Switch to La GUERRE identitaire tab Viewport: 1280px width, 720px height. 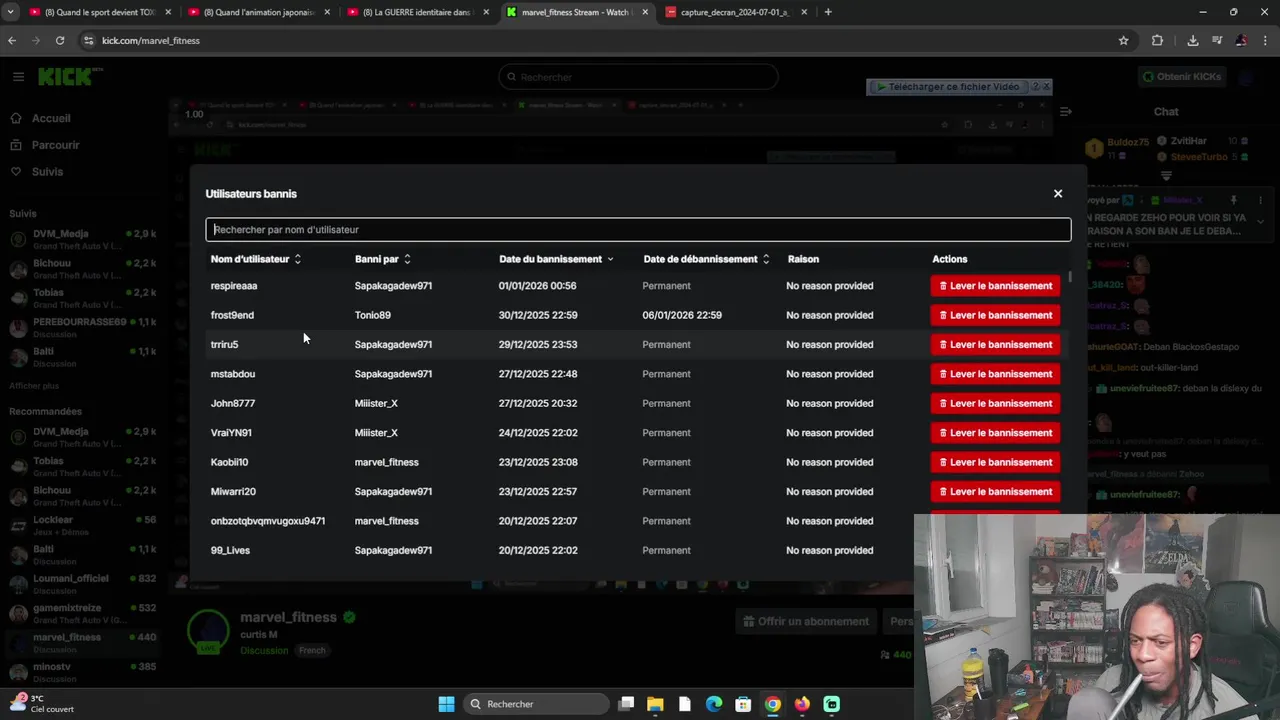click(x=417, y=12)
